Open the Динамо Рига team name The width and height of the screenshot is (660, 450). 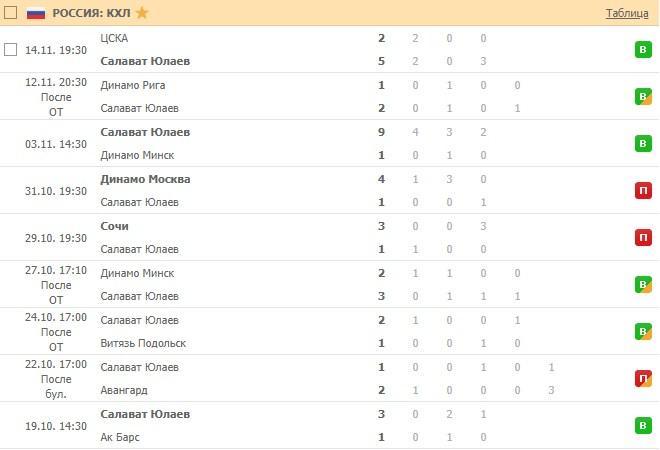point(133,85)
